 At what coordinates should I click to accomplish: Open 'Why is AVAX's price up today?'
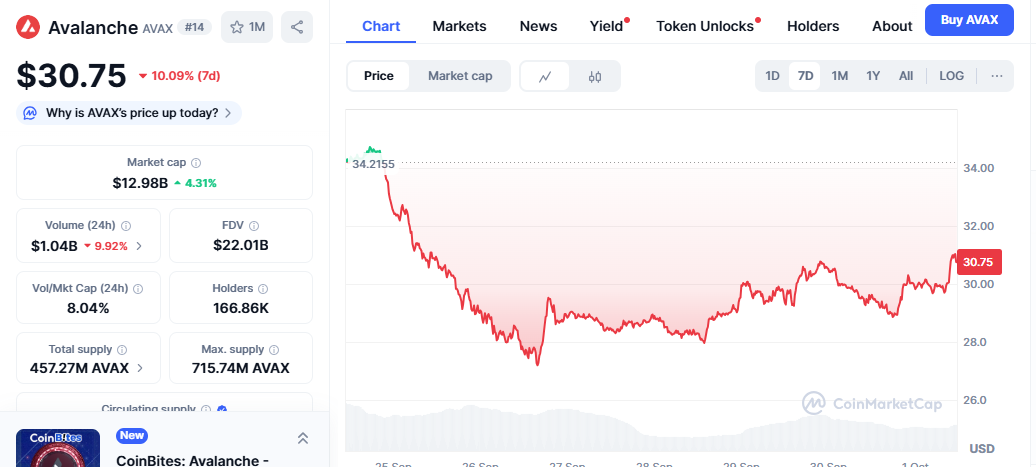tap(129, 113)
